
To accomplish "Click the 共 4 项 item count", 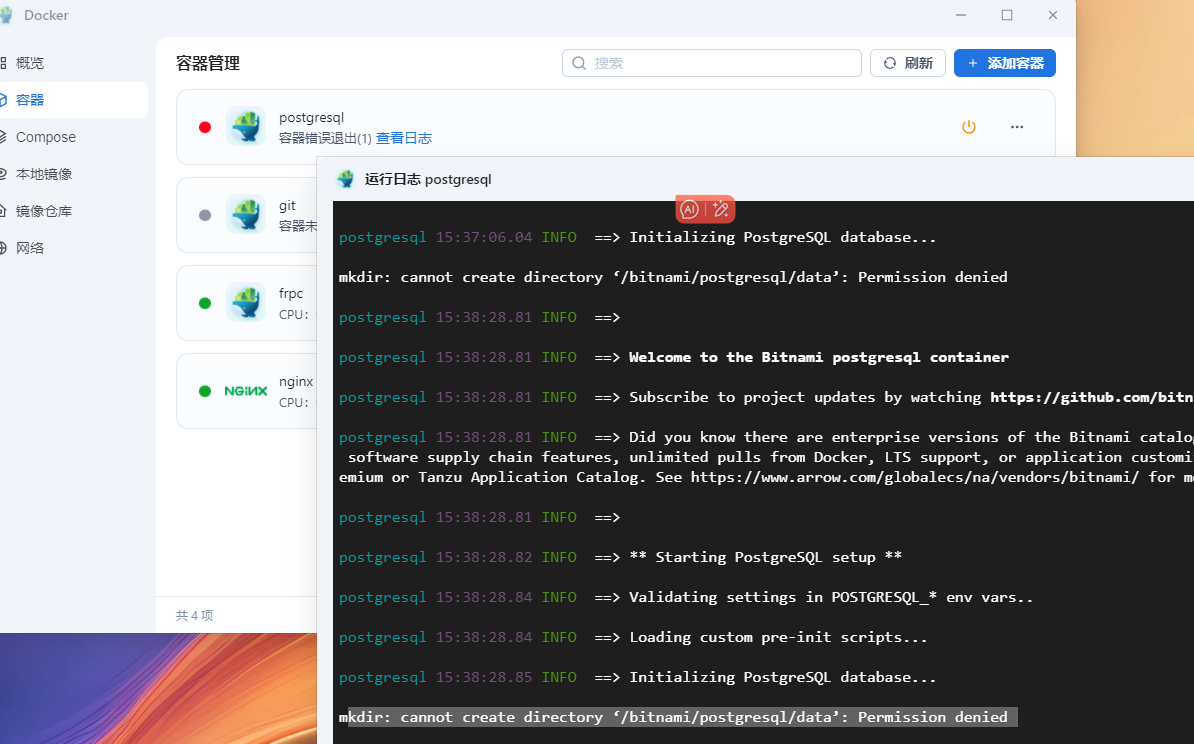I will click(195, 615).
